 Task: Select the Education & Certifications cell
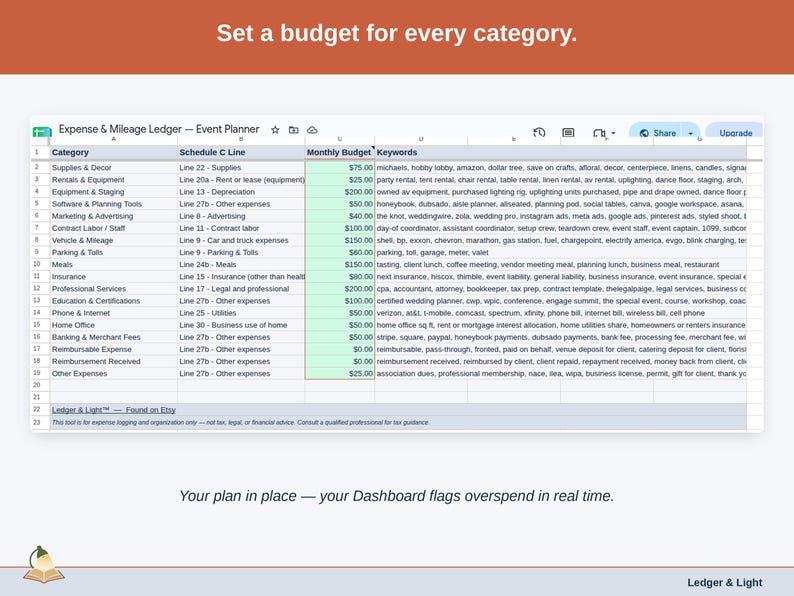pyautogui.click(x=113, y=301)
